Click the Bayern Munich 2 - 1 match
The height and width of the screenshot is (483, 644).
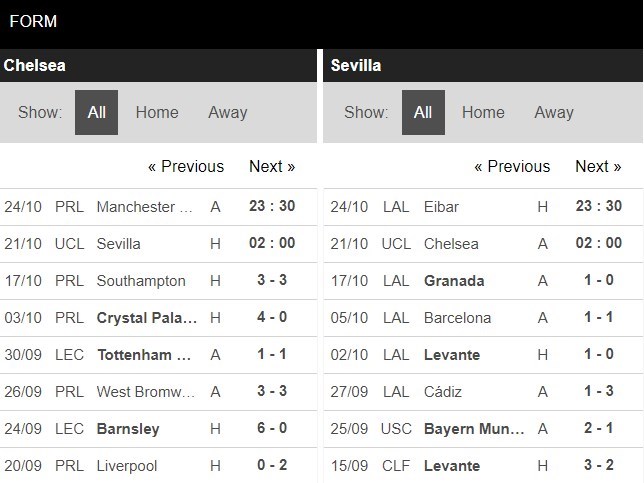pyautogui.click(x=483, y=429)
